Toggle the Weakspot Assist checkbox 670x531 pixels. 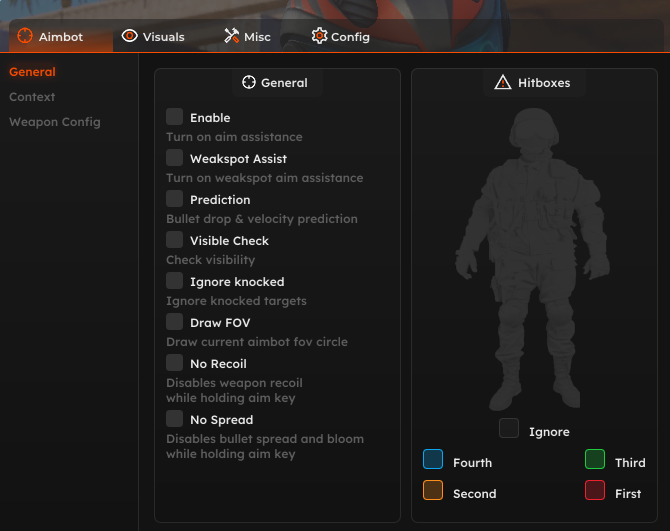(175, 158)
